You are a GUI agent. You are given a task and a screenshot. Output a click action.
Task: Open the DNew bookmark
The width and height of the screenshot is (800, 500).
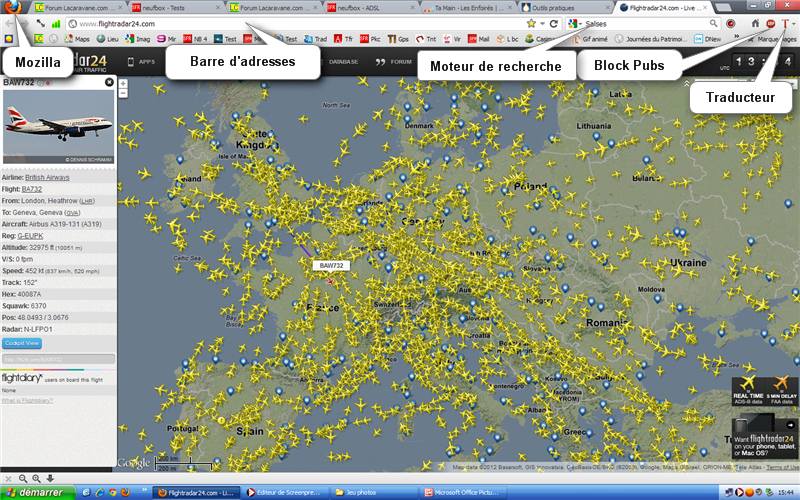[x=708, y=39]
